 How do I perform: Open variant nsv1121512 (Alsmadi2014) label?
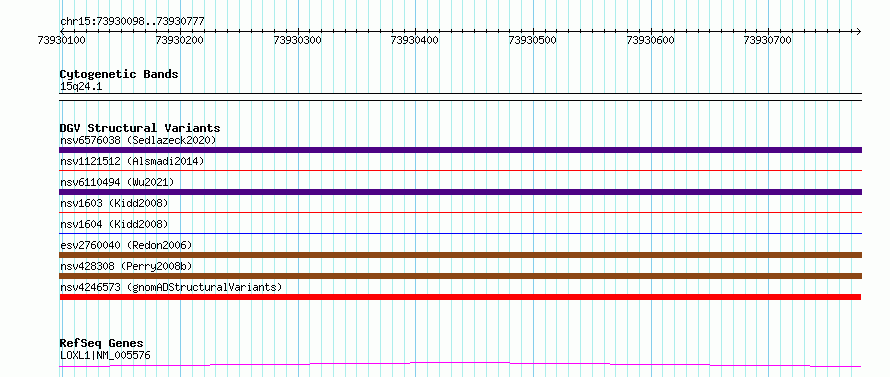pos(132,161)
